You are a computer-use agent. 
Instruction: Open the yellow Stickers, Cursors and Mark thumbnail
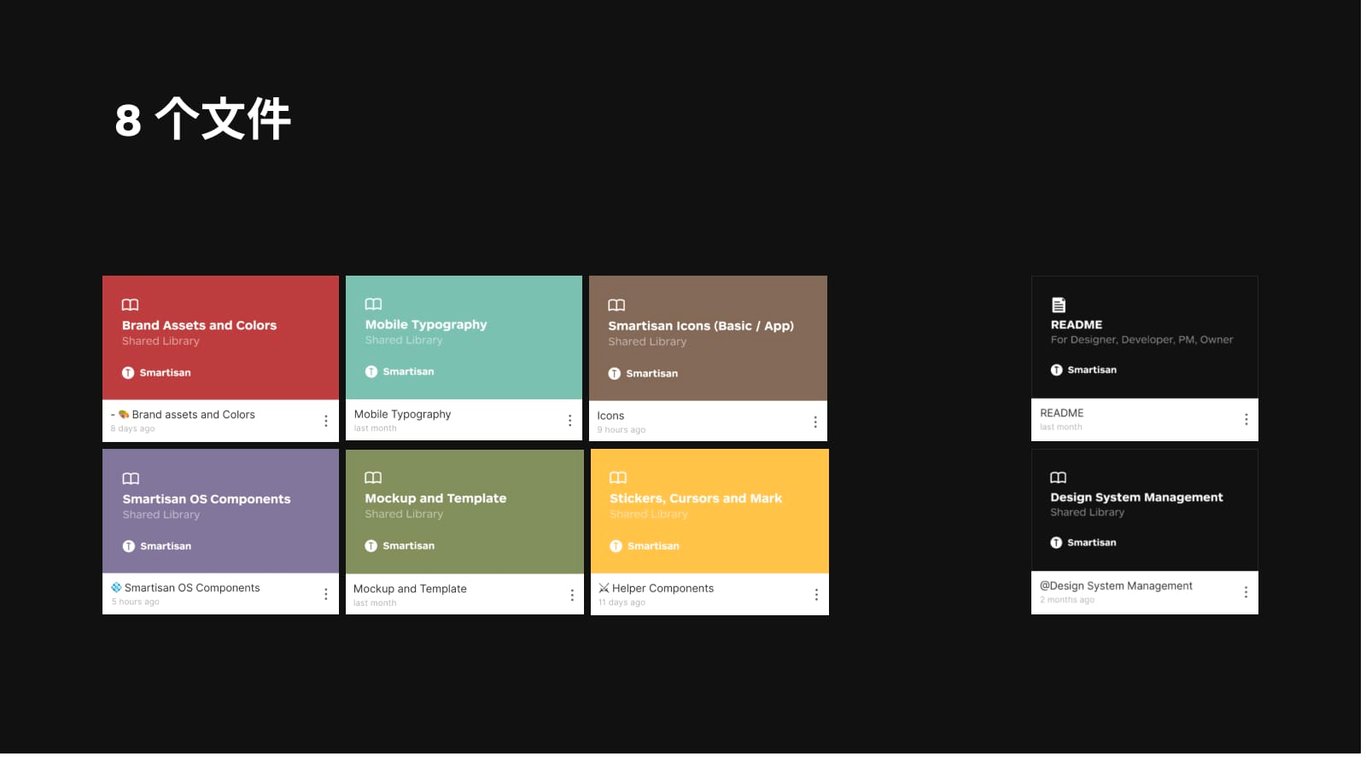click(710, 511)
